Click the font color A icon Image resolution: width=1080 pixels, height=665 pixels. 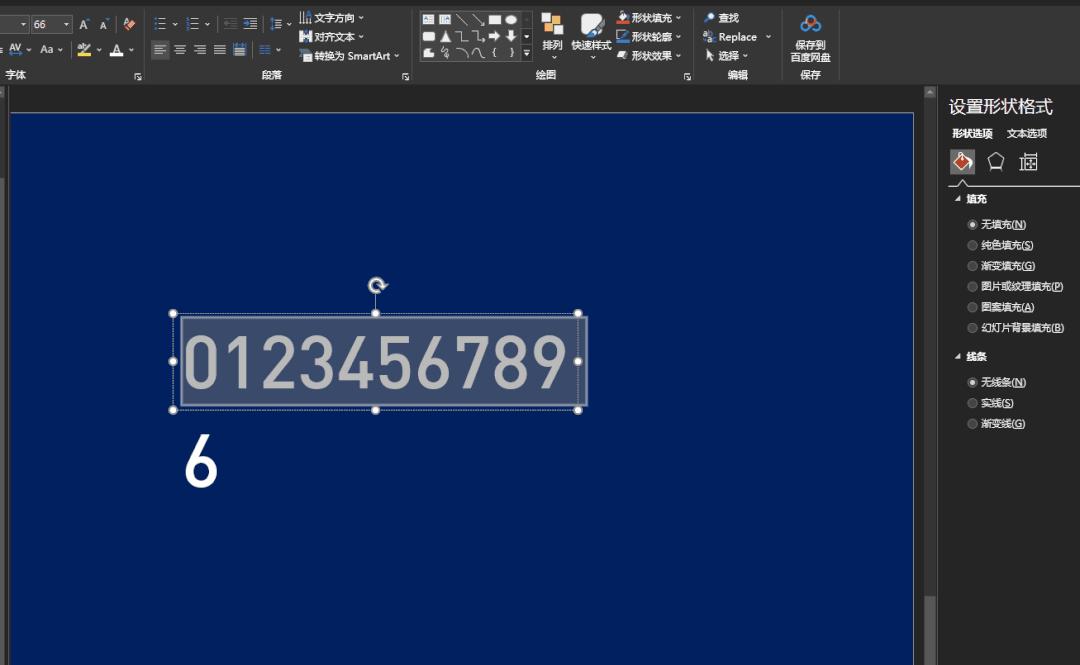click(x=116, y=50)
